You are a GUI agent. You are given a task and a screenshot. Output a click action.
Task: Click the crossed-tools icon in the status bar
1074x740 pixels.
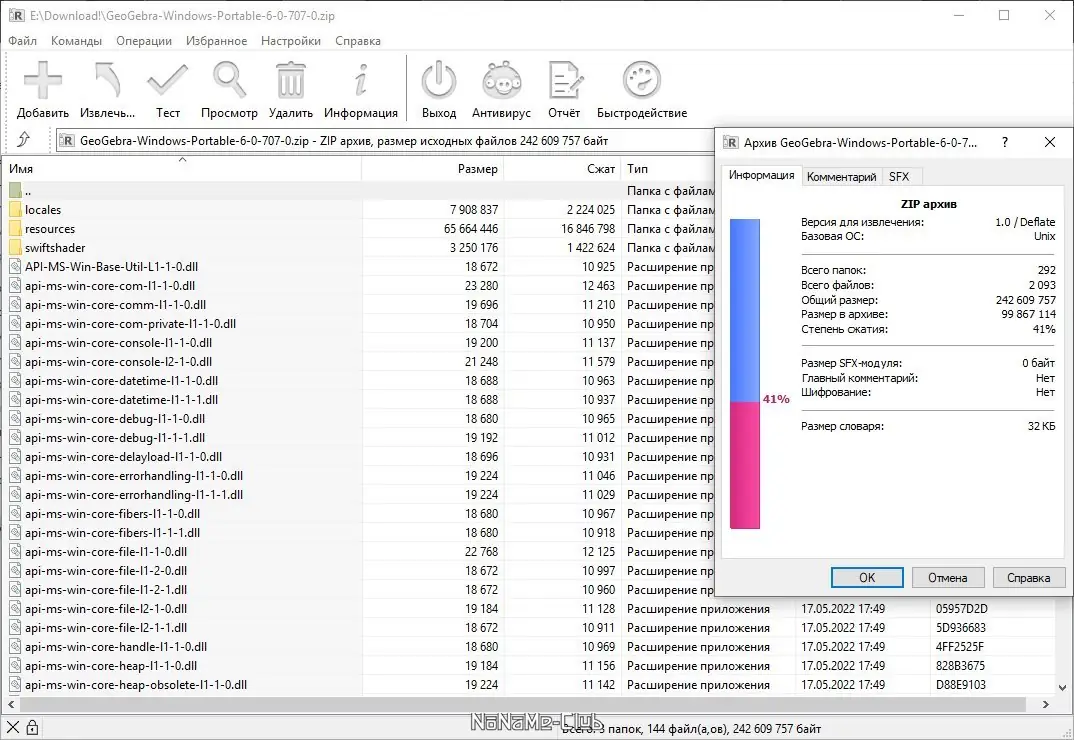12,728
